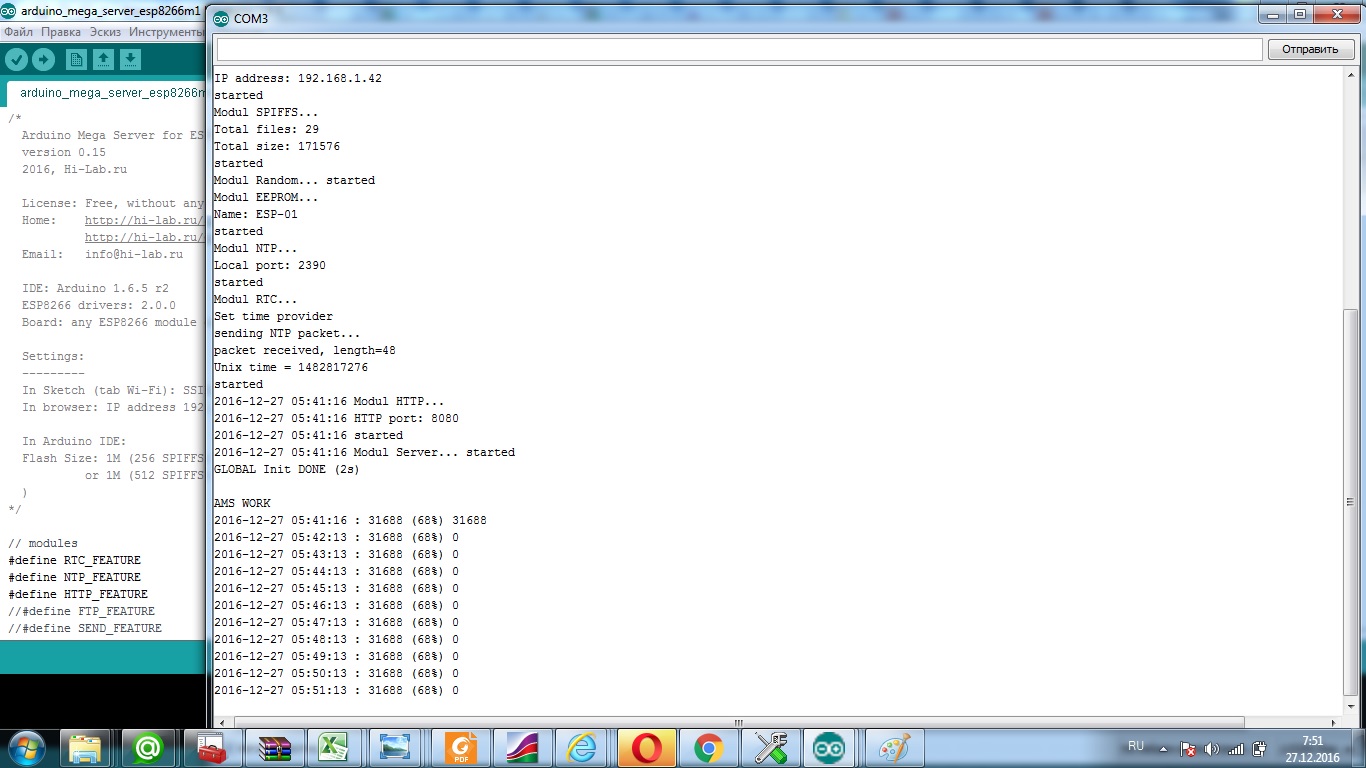Click the Arduino logo icon in COM3 title bar
1366x768 pixels.
click(x=221, y=19)
